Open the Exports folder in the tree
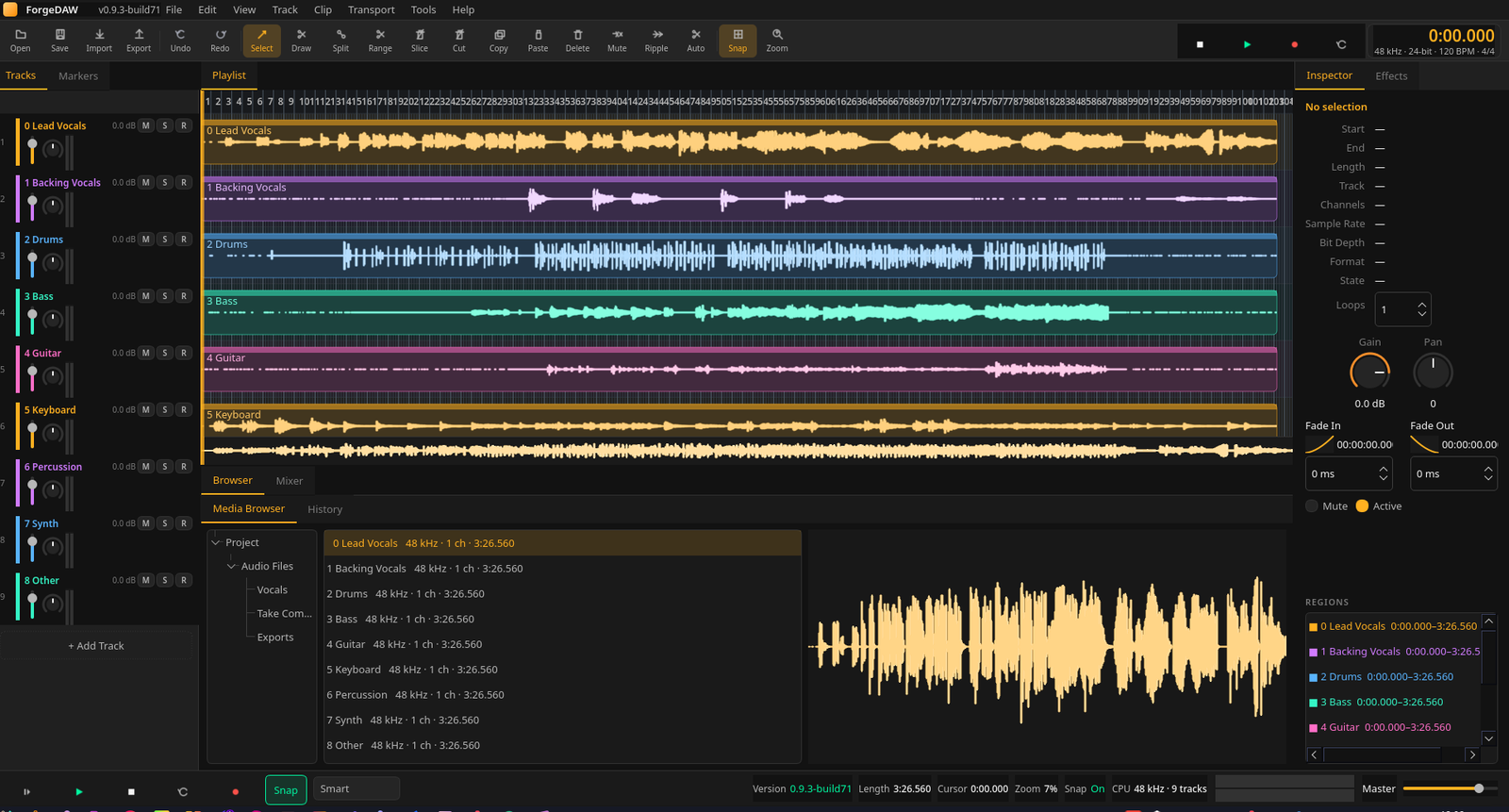Viewport: 1509px width, 812px height. (275, 638)
